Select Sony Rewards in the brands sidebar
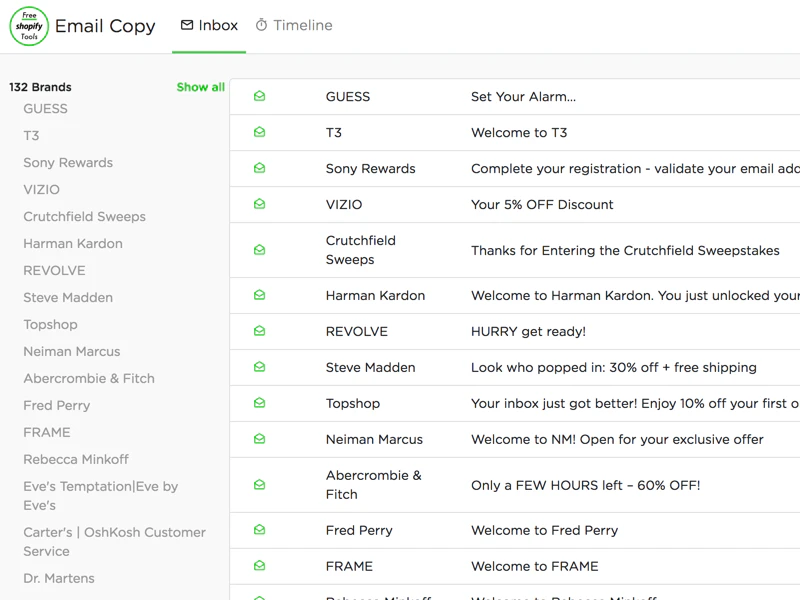 tap(68, 163)
